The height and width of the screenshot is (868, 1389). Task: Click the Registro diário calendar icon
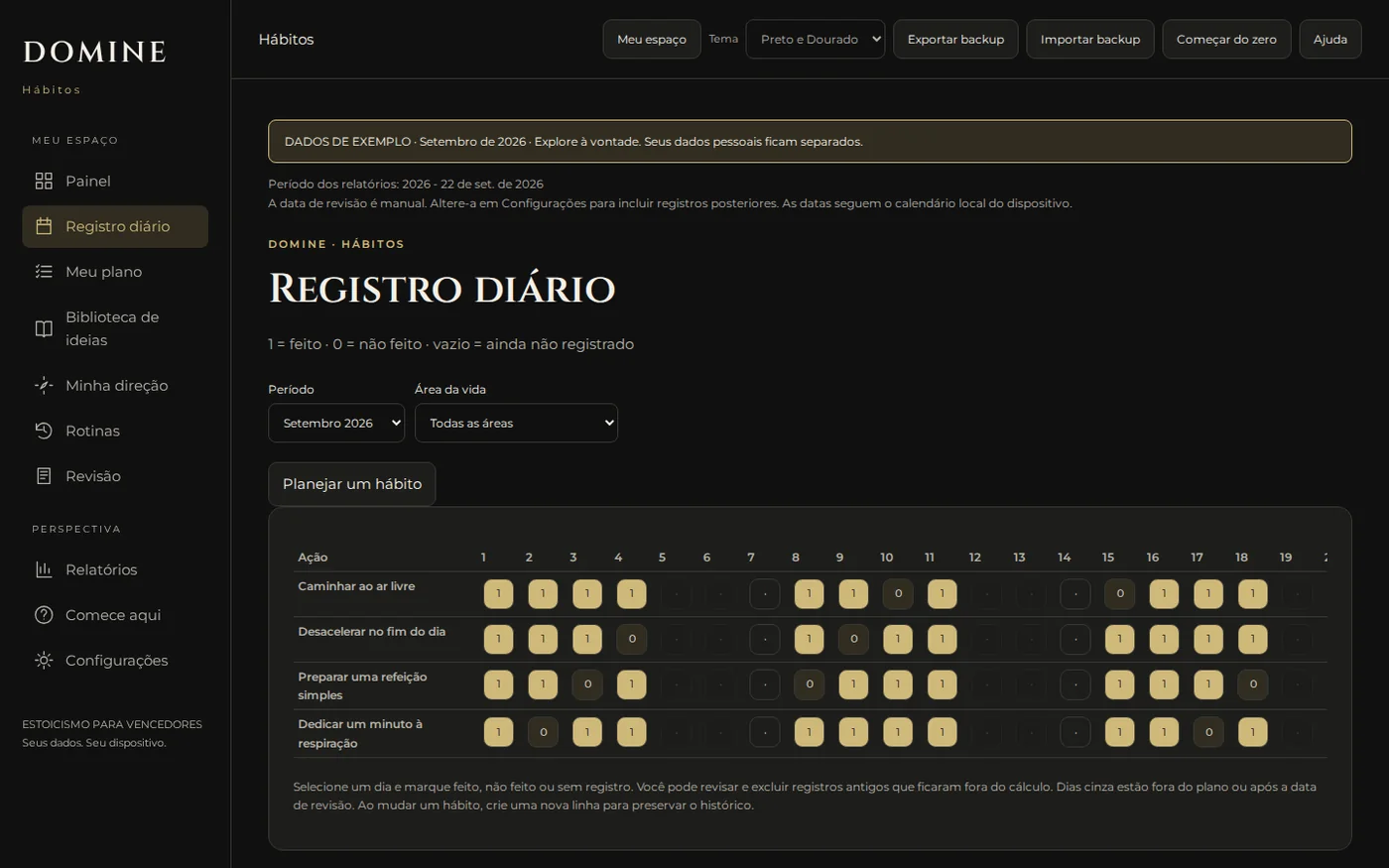point(44,226)
